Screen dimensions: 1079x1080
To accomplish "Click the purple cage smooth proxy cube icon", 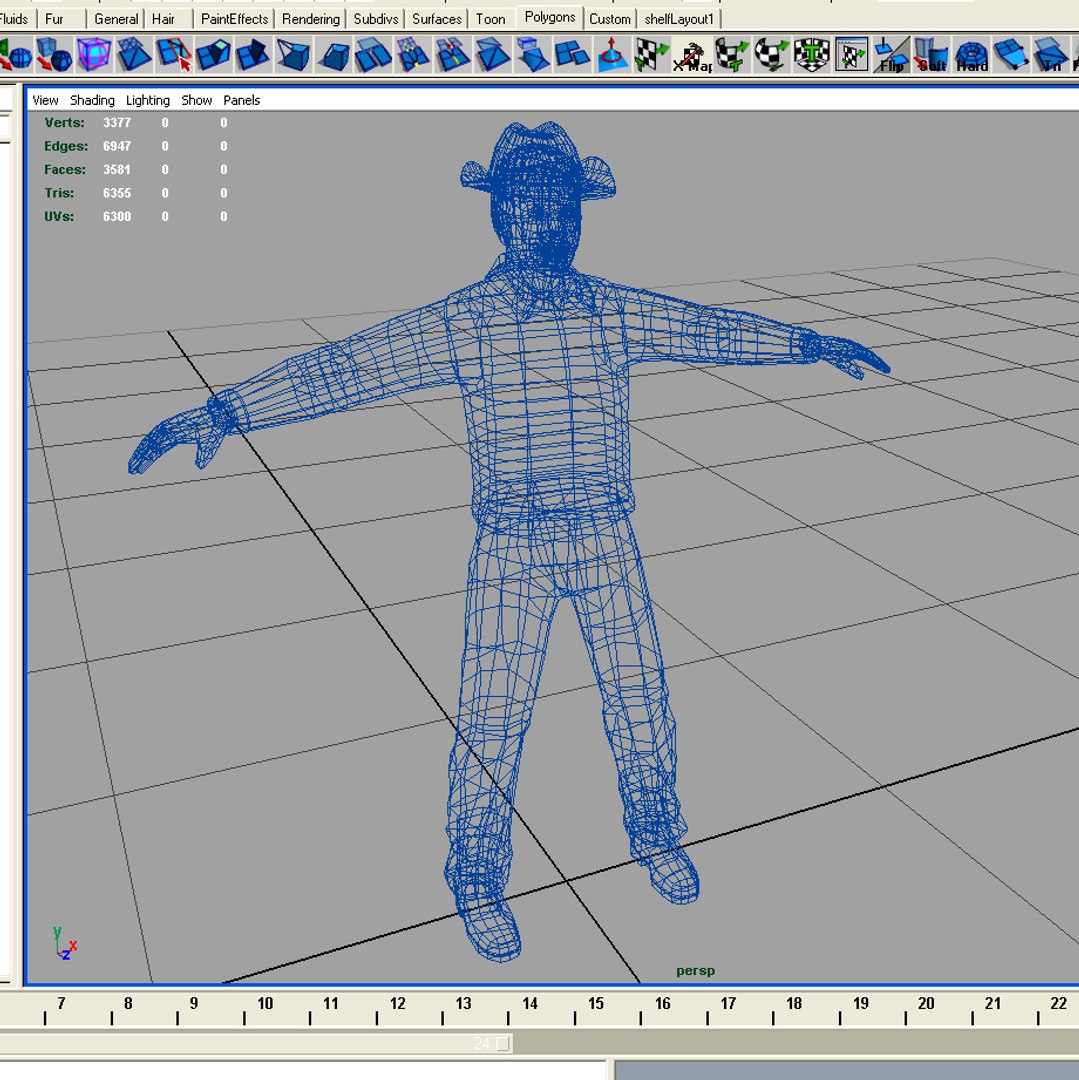I will coord(94,55).
